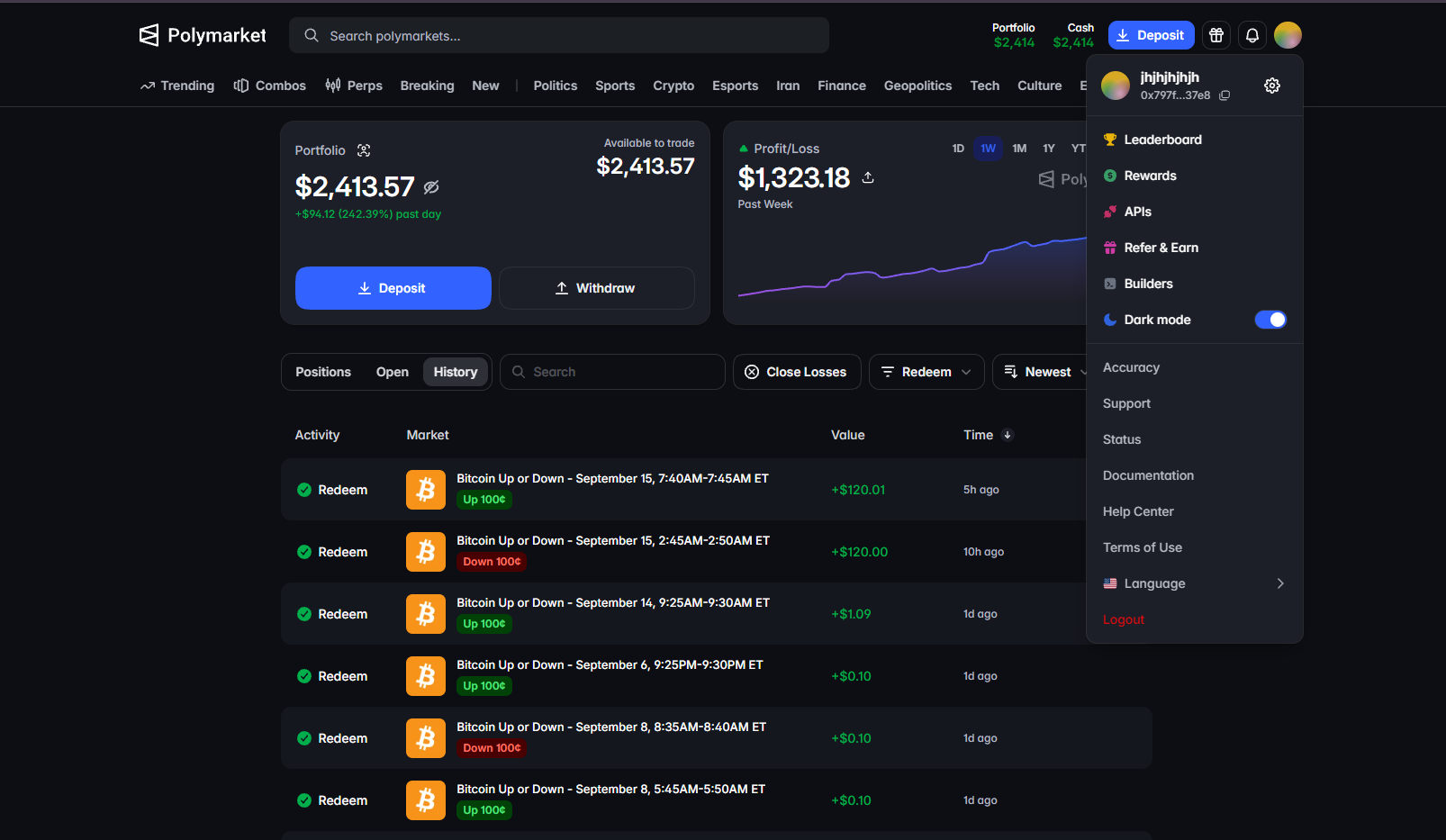The width and height of the screenshot is (1446, 840).
Task: Select the 1D profit range
Action: tap(958, 149)
